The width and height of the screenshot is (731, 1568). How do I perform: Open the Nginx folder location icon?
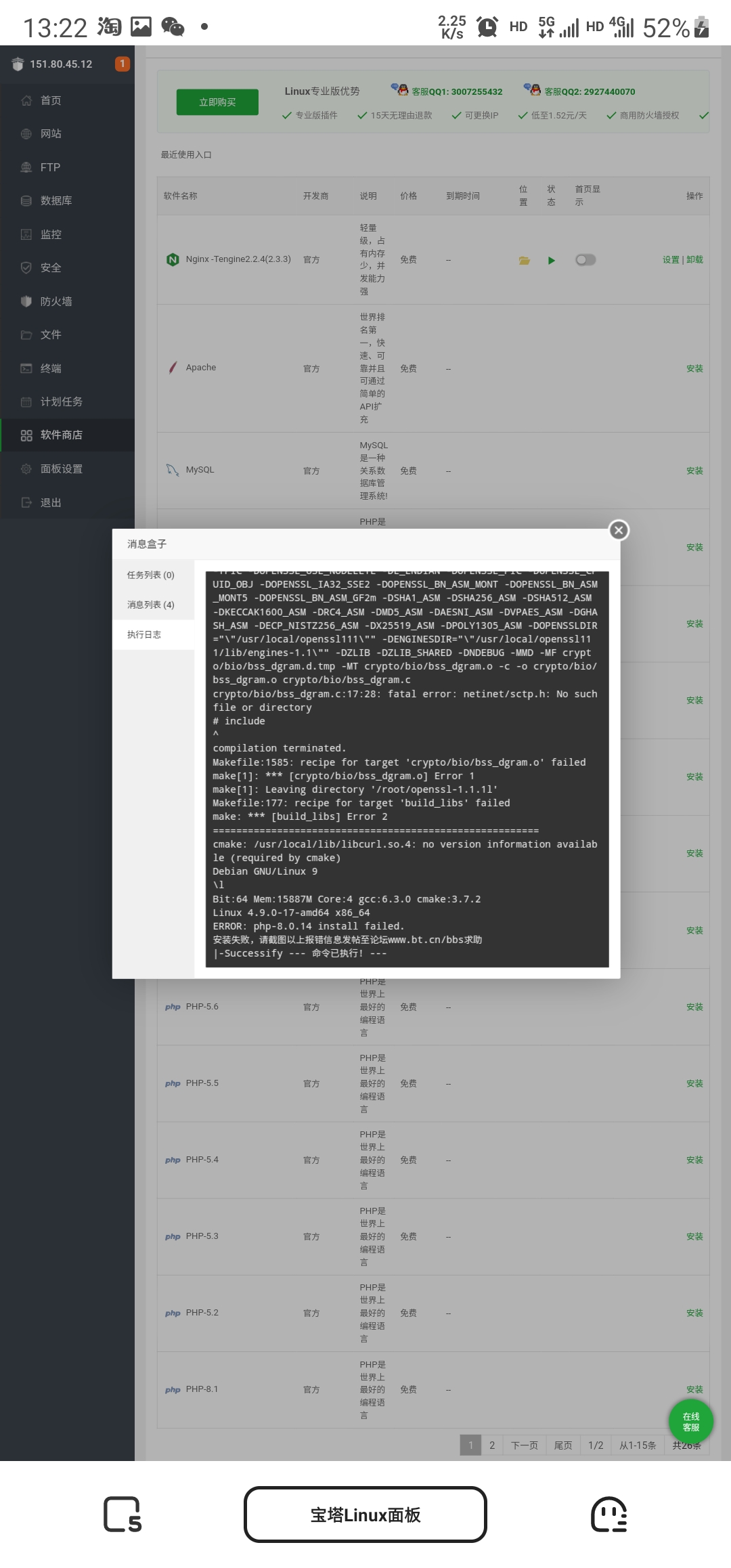[524, 260]
